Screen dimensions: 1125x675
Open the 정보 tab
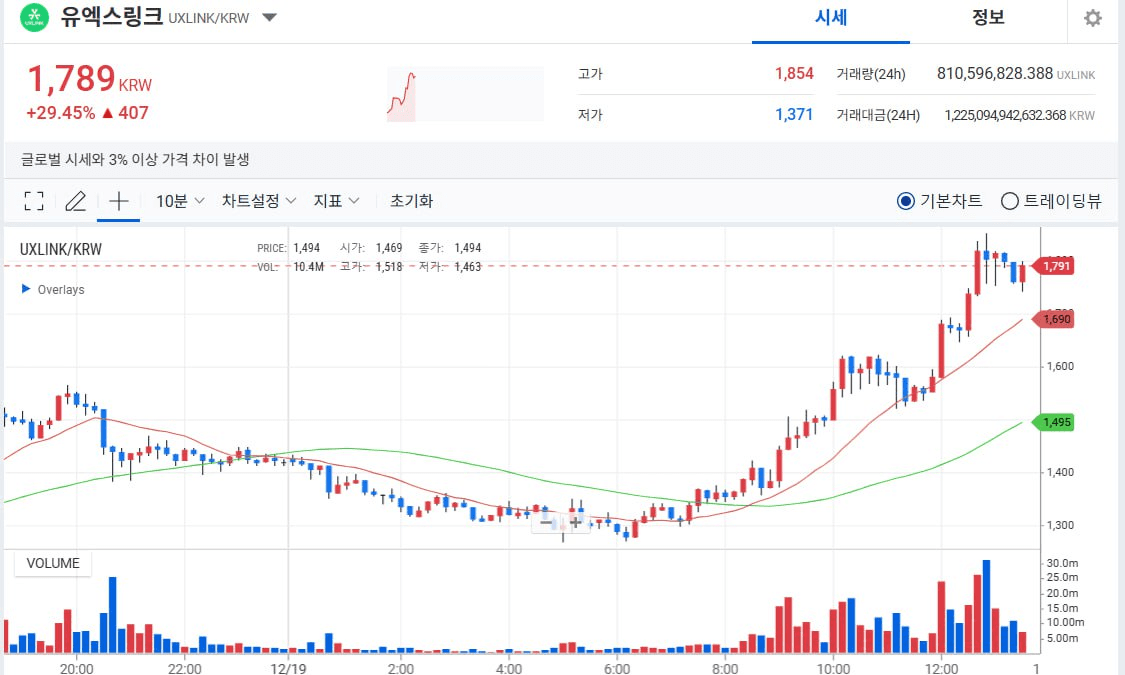point(988,18)
